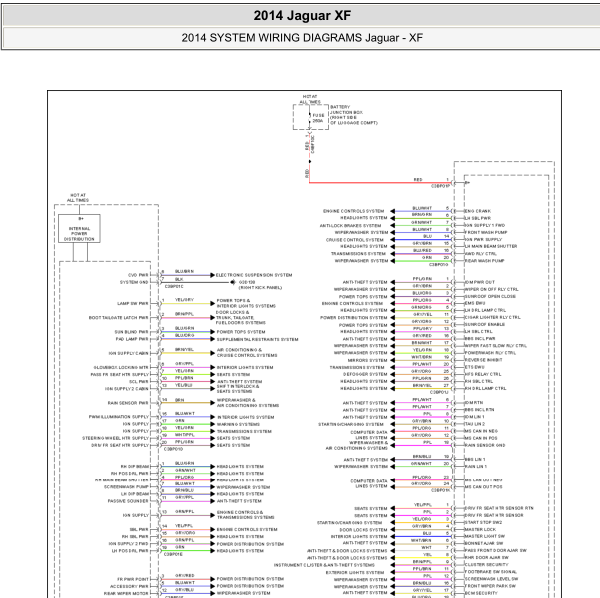This screenshot has width=600, height=598.
Task: Click the 'CIGAR LIGHTER RLY CTRL' label
Action: [x=492, y=318]
